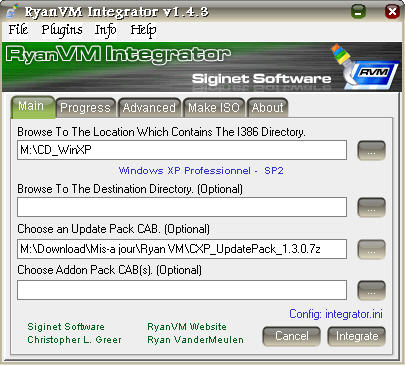Open the Info menu

[106, 30]
